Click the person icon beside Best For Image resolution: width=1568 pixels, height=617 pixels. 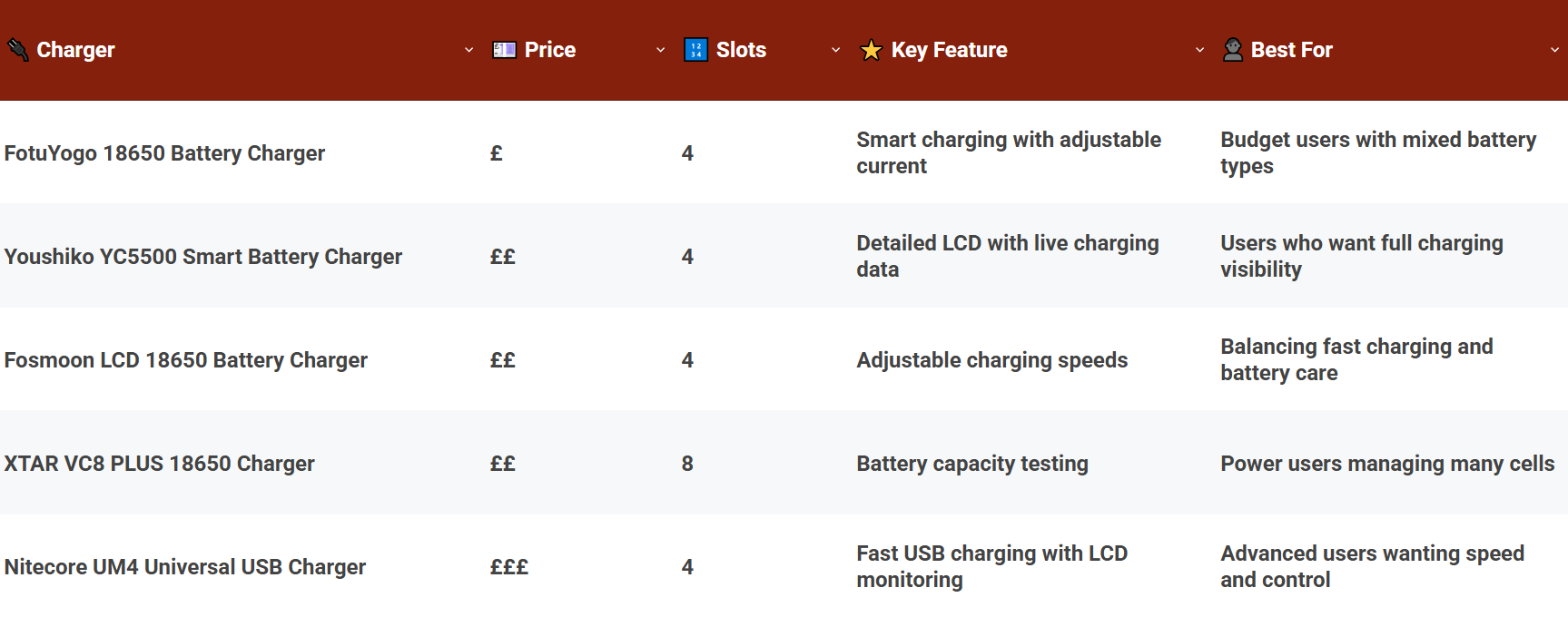(x=1233, y=49)
